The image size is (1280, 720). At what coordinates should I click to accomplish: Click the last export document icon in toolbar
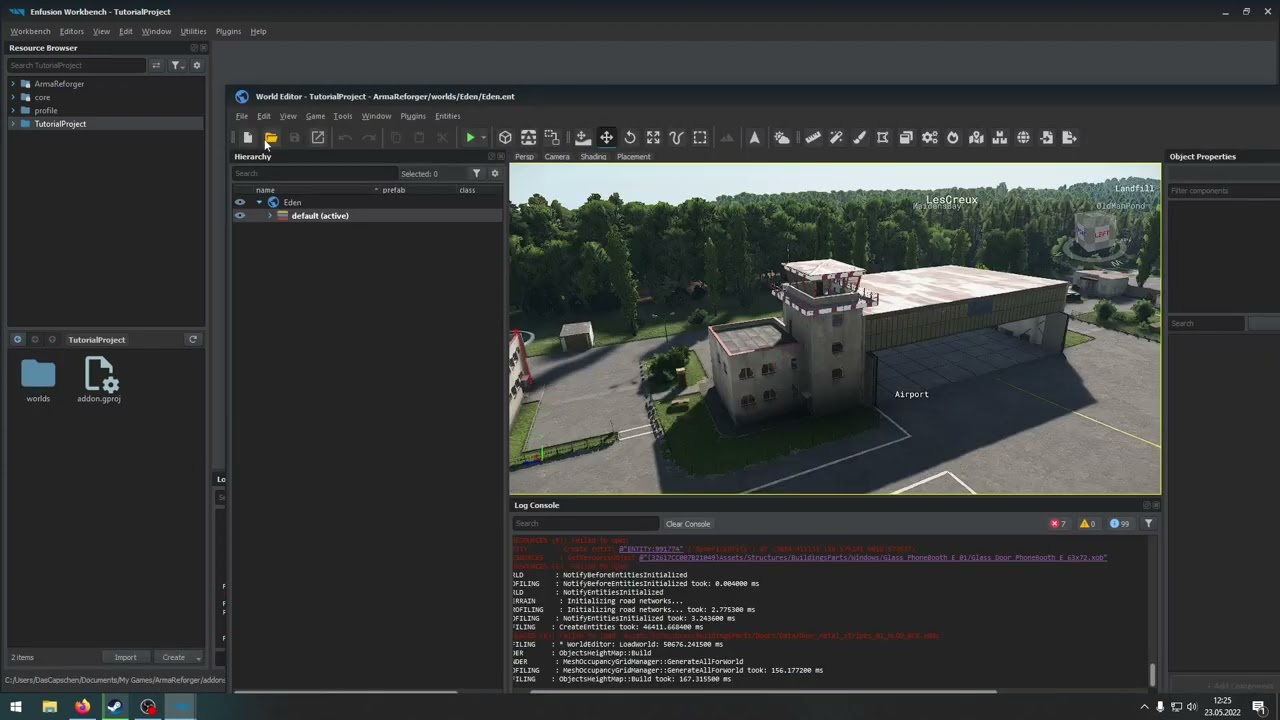point(1069,138)
